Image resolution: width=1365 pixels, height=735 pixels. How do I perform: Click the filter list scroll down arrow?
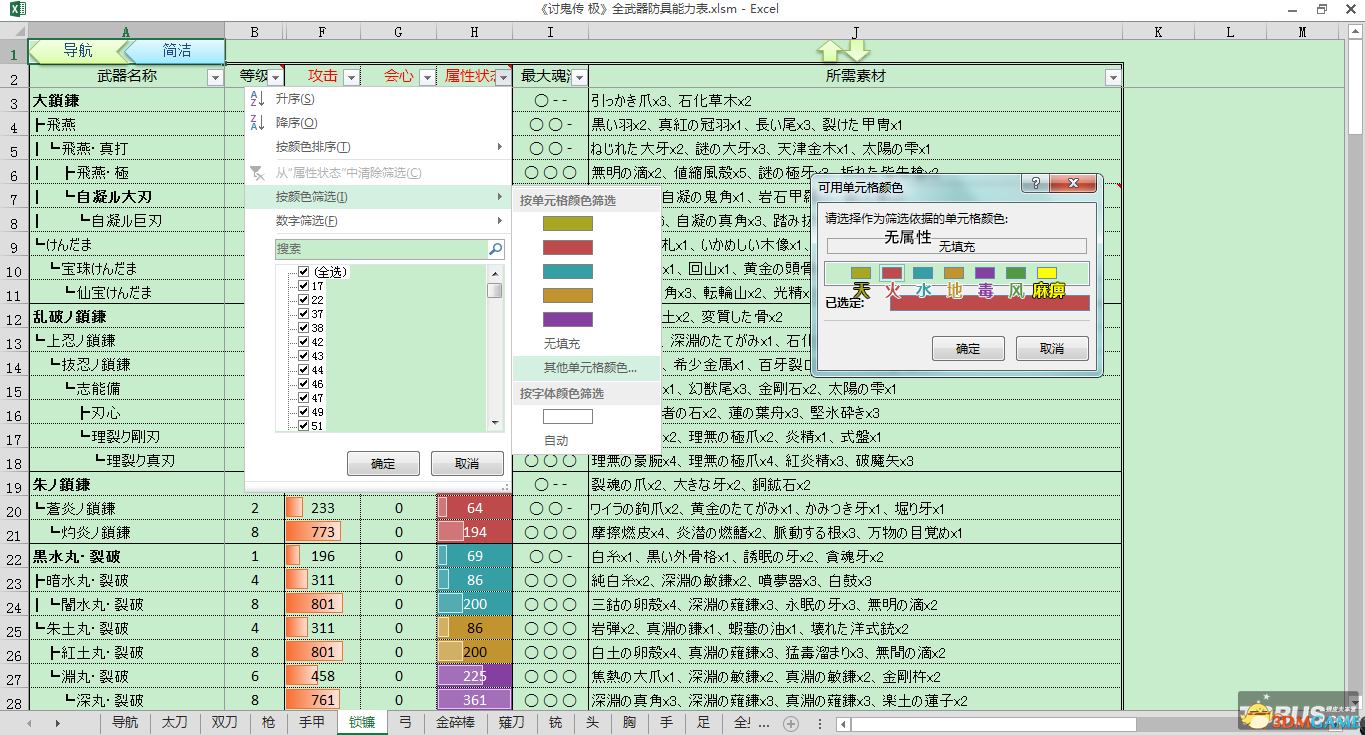pos(494,424)
